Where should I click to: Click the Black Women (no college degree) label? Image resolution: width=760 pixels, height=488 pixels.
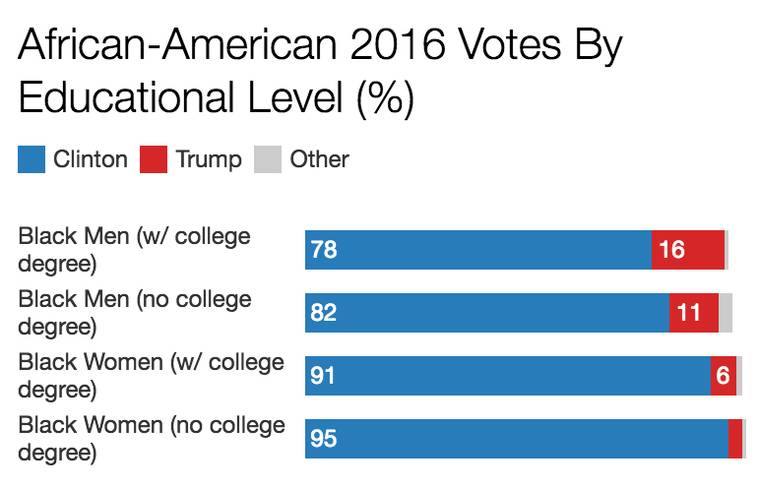pos(152,439)
